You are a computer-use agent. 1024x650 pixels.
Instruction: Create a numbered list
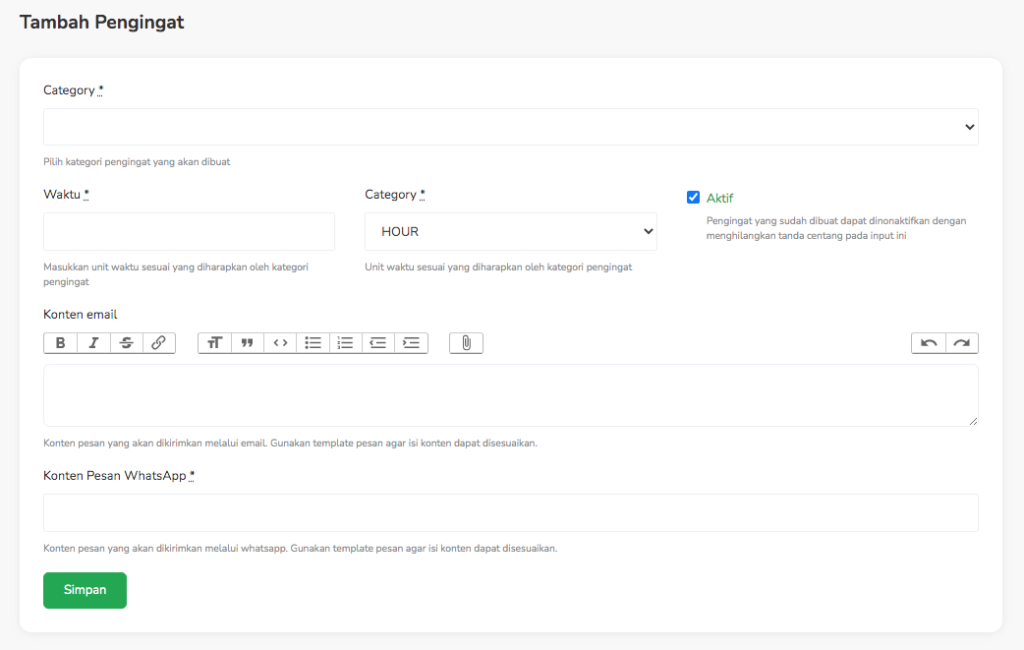345,343
